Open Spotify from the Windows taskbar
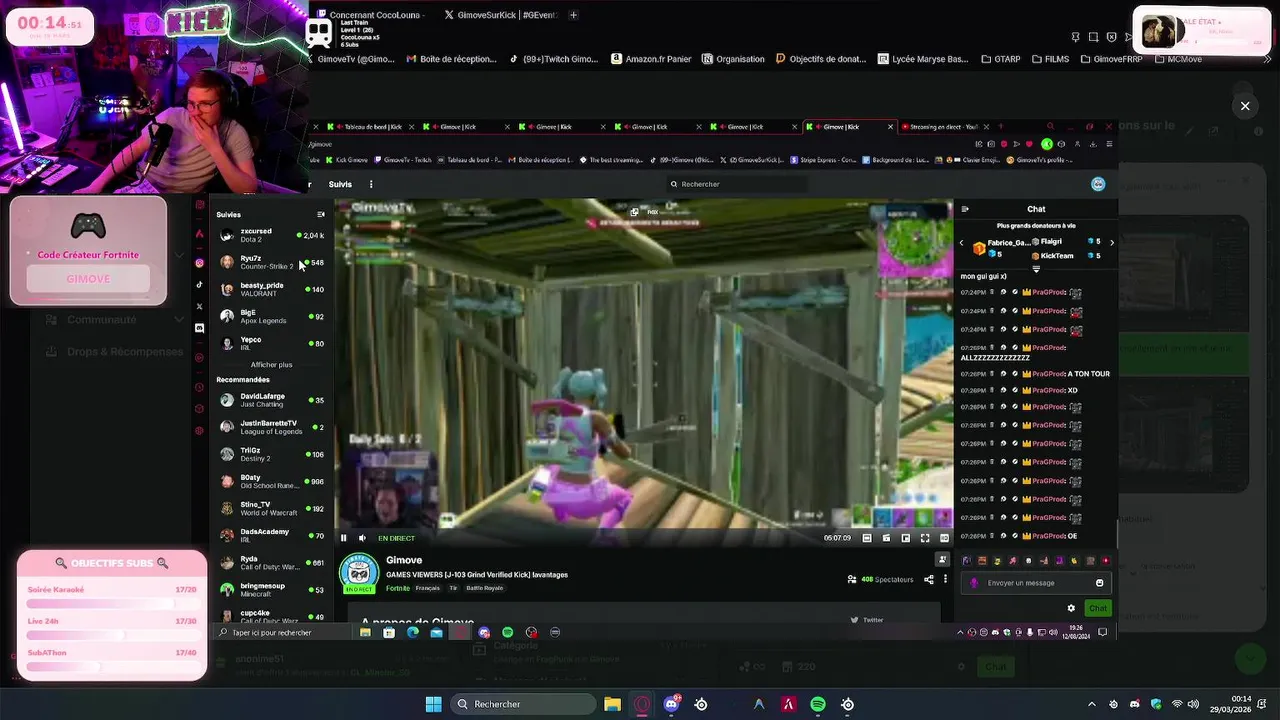This screenshot has width=1280, height=720. click(818, 704)
